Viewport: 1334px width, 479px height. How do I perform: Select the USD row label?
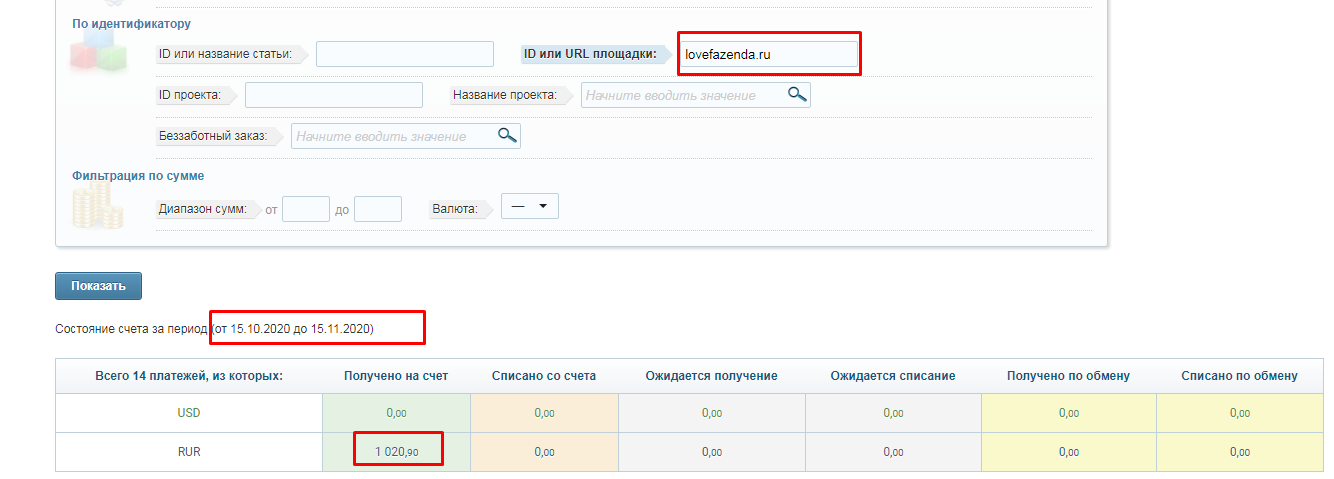[189, 412]
